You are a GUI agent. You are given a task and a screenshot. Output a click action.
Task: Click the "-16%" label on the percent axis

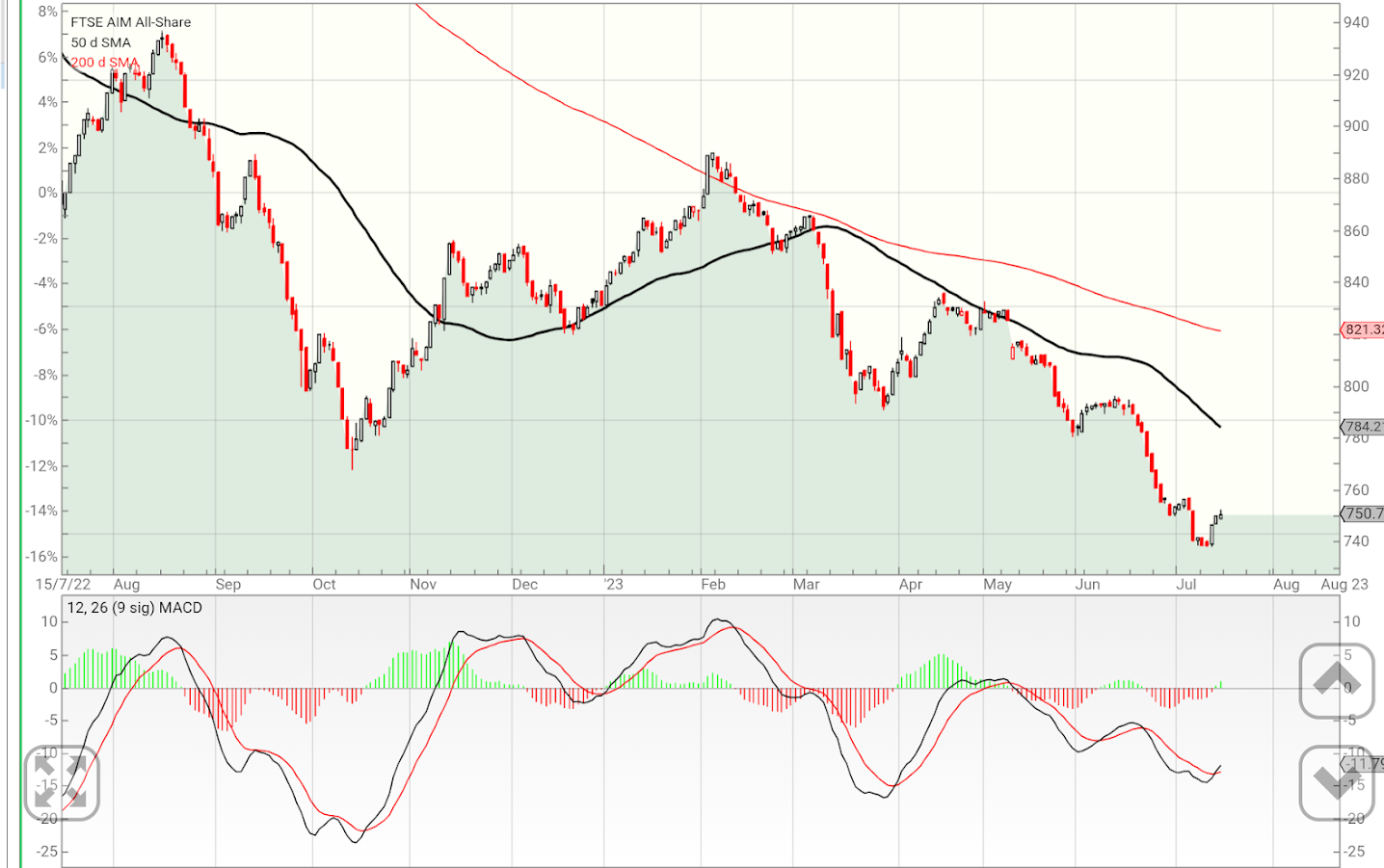(x=41, y=557)
